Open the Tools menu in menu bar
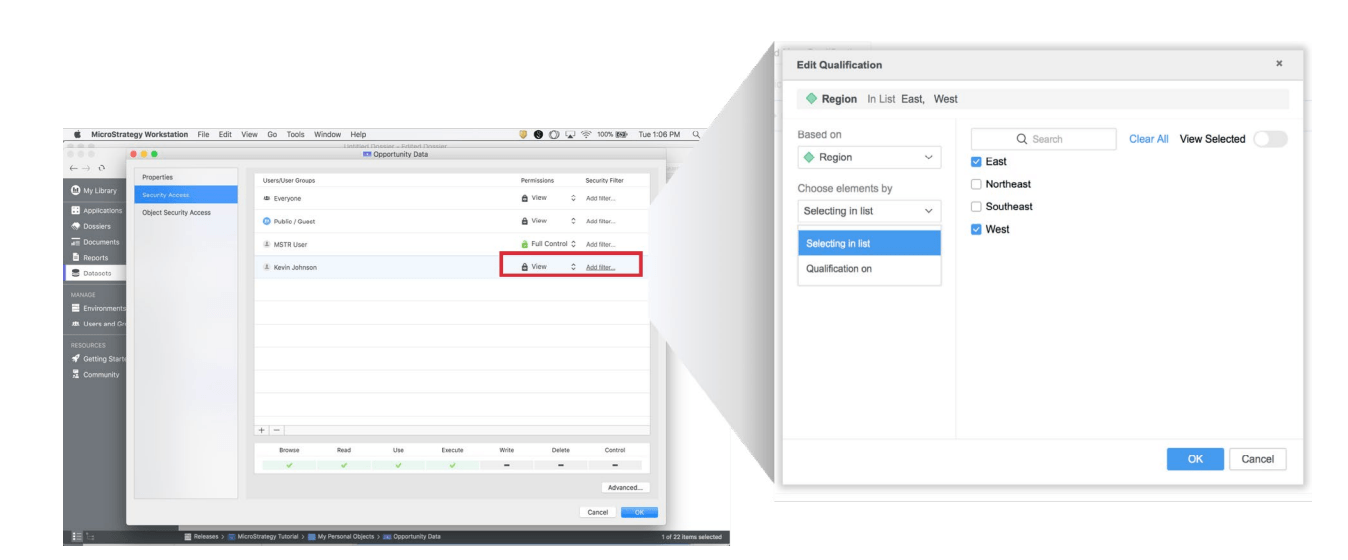 tap(295, 135)
